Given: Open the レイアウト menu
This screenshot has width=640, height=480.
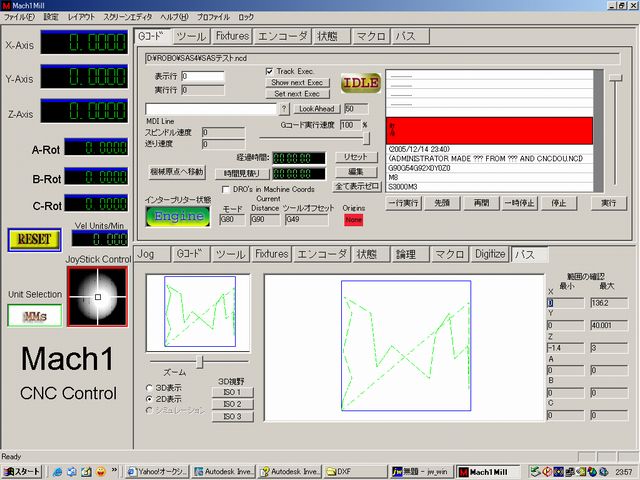Looking at the screenshot, I should (81, 17).
